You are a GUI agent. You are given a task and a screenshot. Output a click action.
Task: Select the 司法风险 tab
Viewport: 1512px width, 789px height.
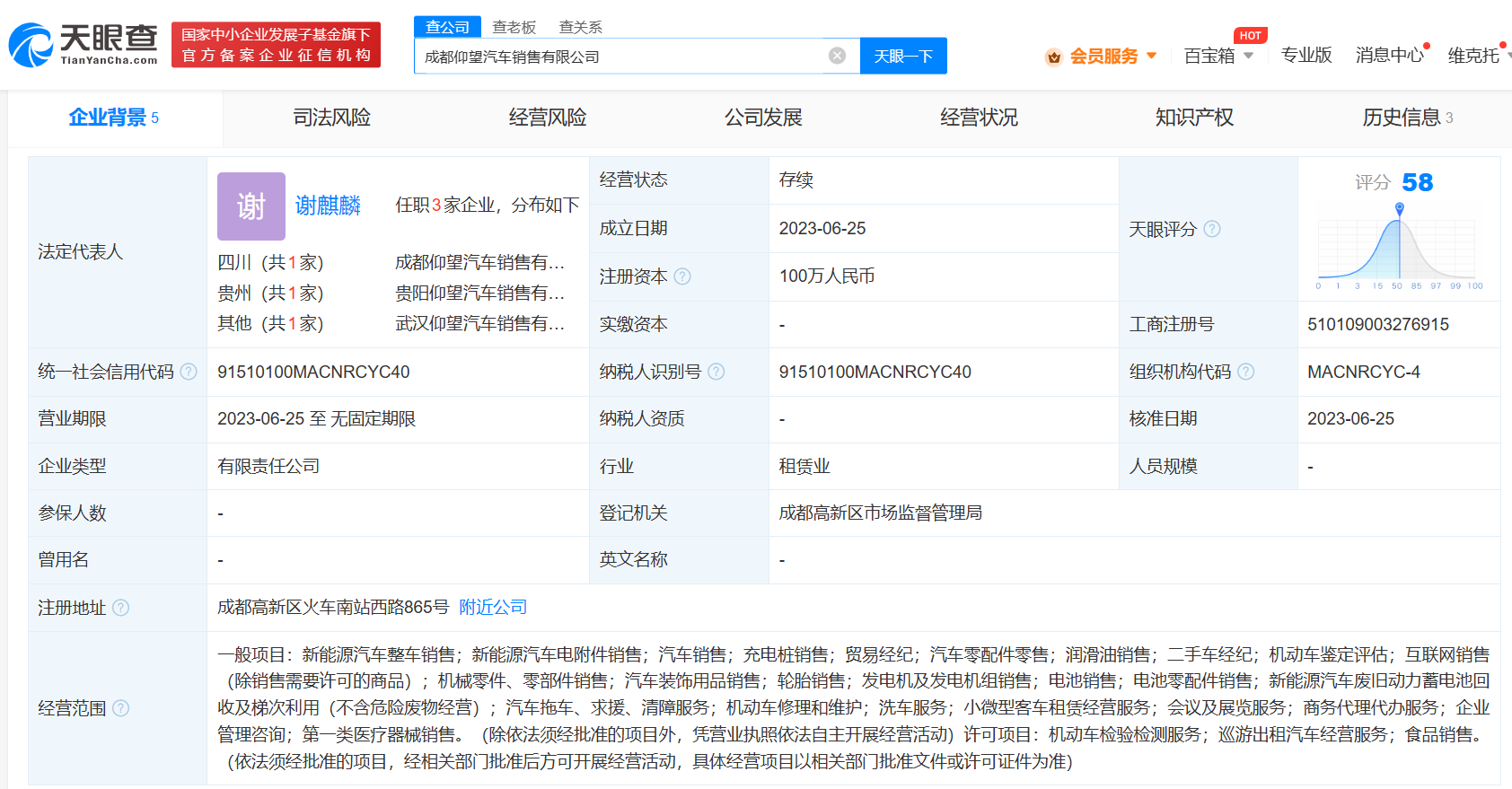(x=331, y=118)
